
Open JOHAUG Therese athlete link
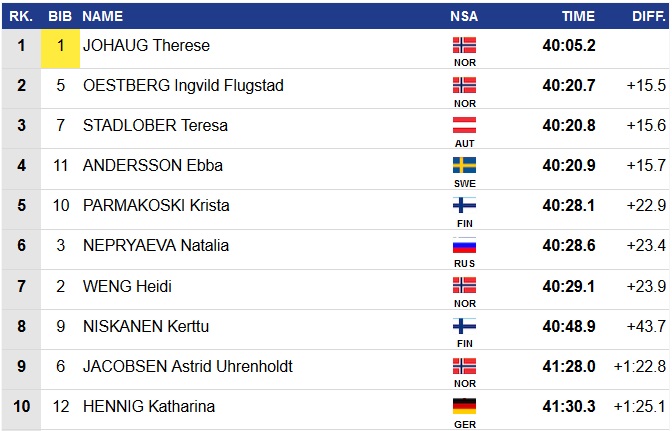(146, 46)
